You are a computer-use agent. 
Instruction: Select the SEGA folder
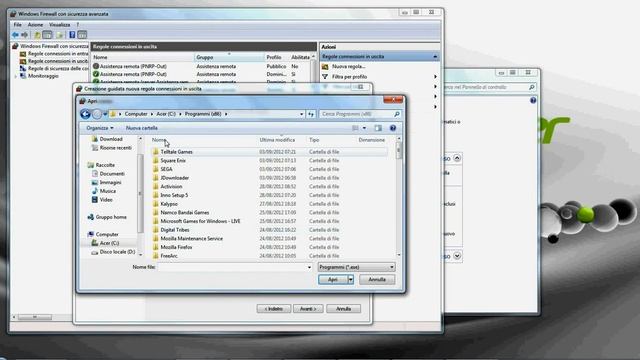coord(166,169)
